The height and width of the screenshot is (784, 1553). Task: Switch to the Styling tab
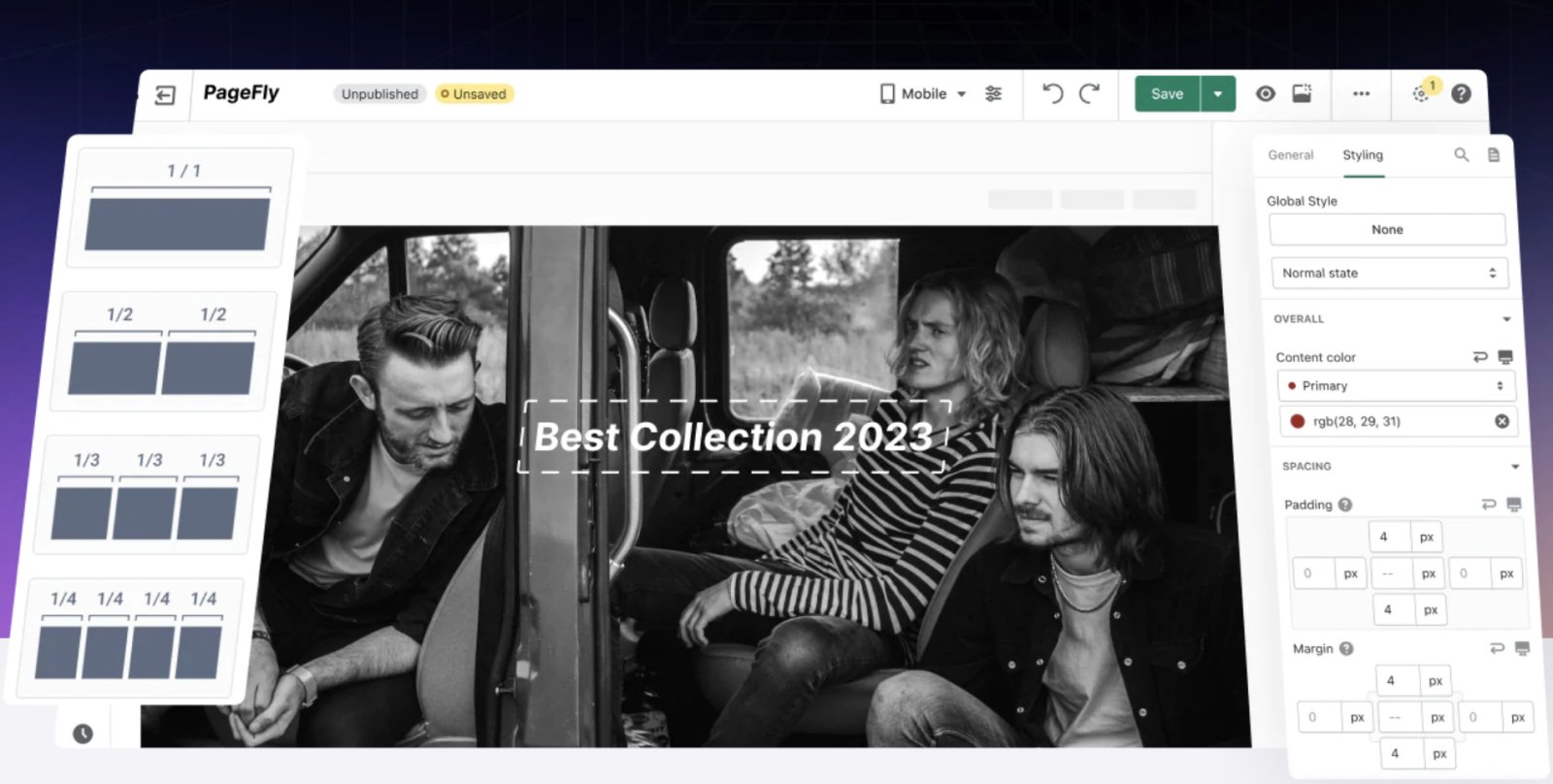(x=1363, y=155)
